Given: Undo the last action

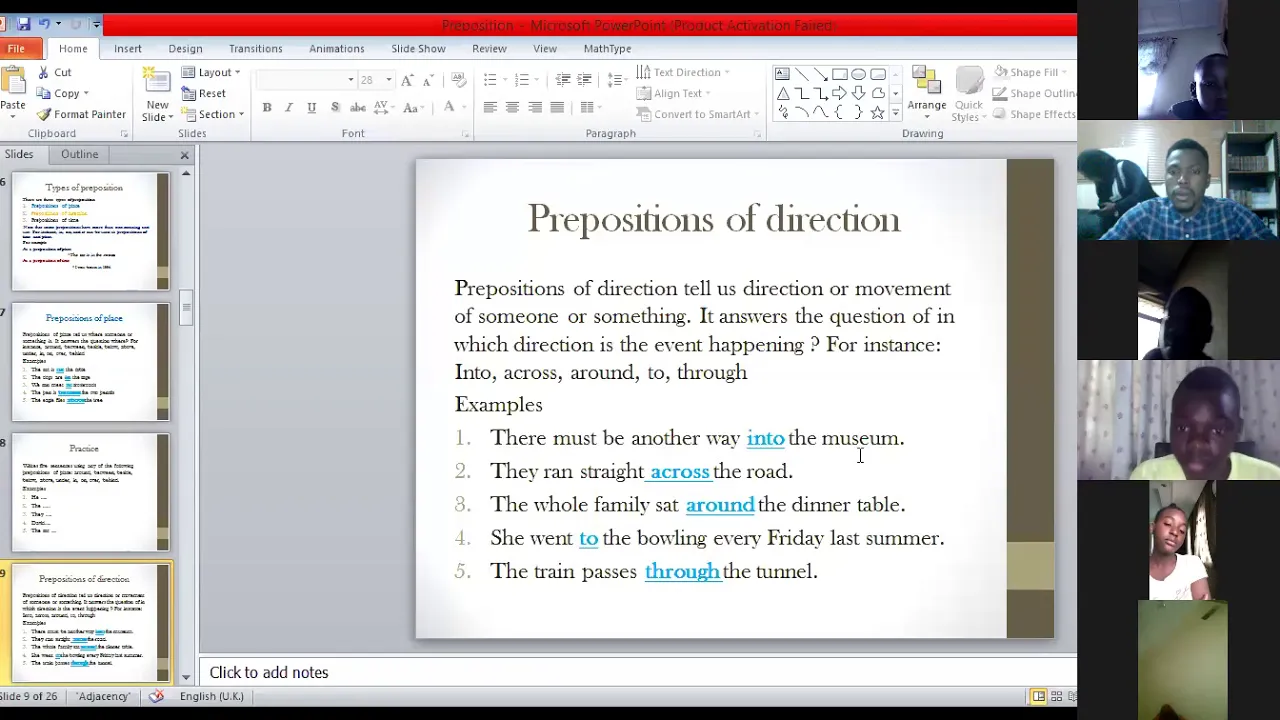Looking at the screenshot, I should coord(44,24).
